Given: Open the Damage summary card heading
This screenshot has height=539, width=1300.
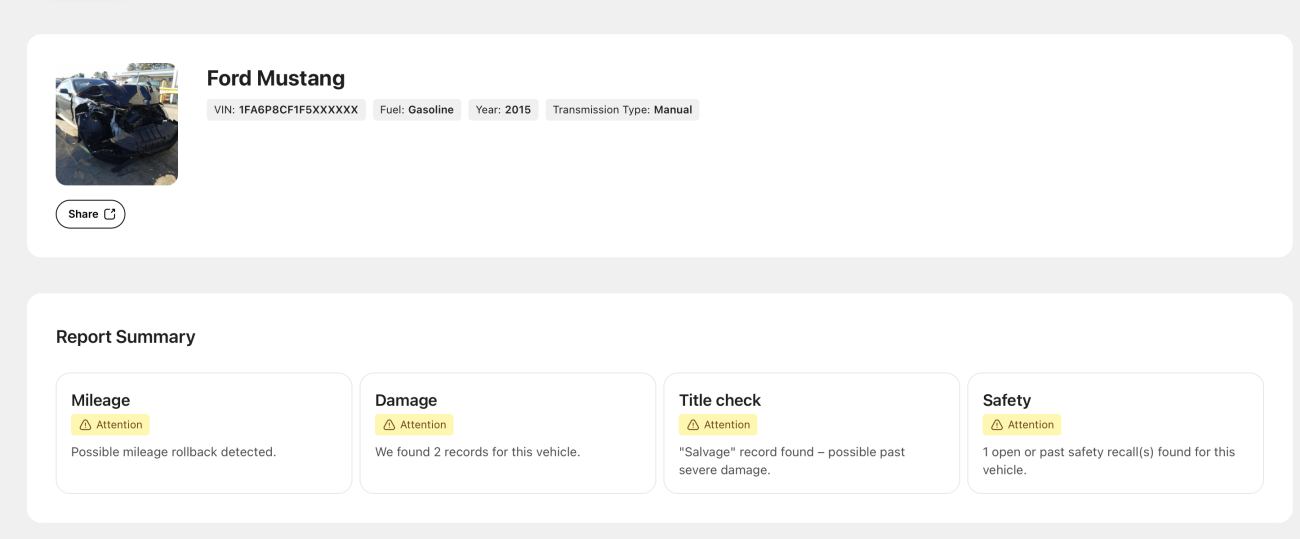Looking at the screenshot, I should pos(406,400).
